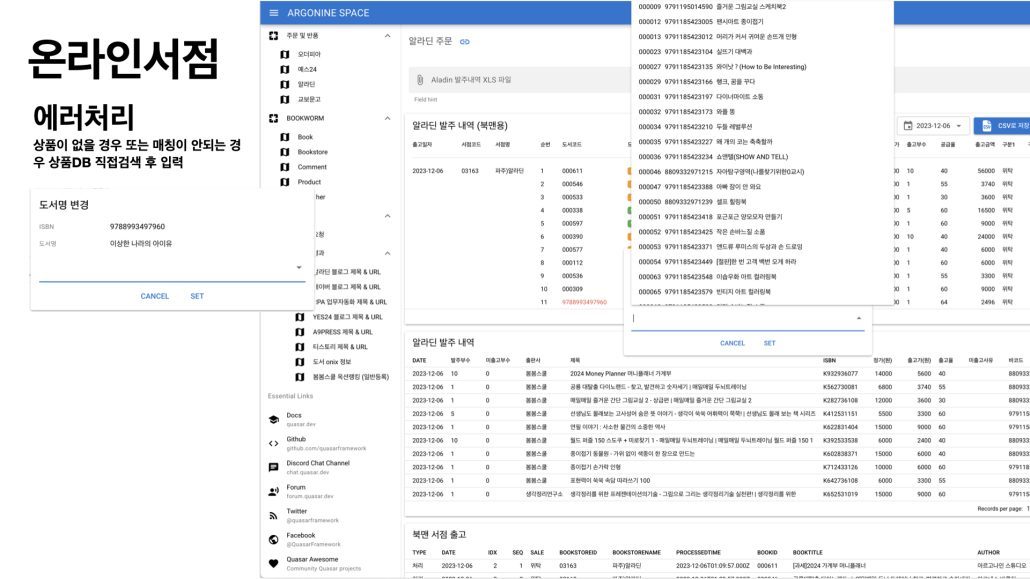Open the hamburger menu in header
Viewport: 1030px width, 579px height.
[x=273, y=12]
